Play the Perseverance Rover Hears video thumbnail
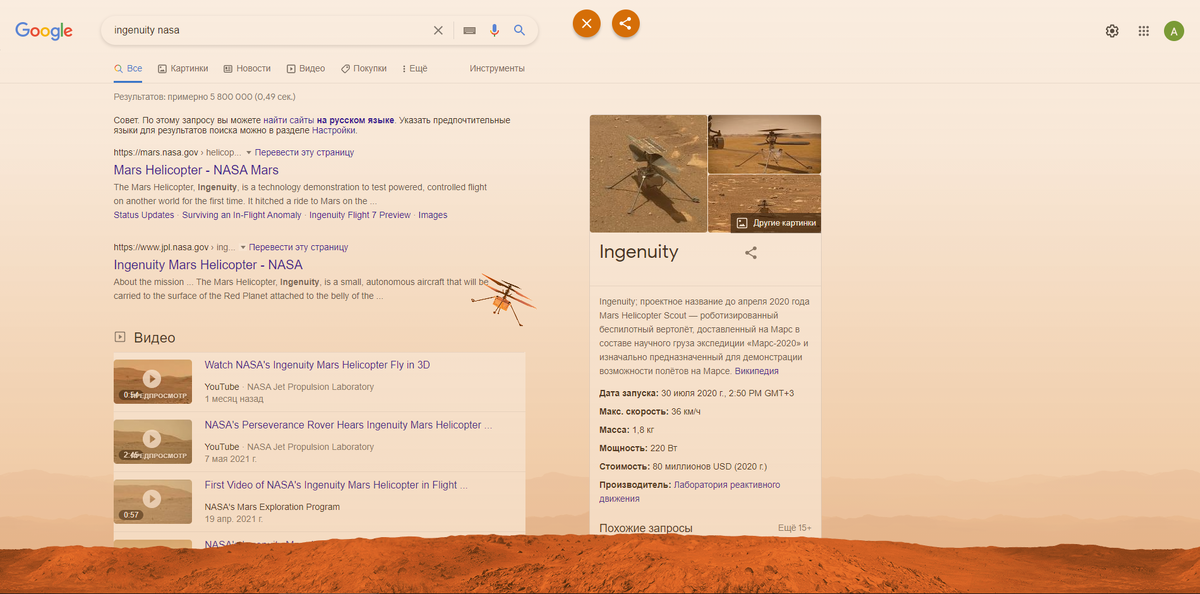Screen dimensions: 1200x594 pos(152,441)
